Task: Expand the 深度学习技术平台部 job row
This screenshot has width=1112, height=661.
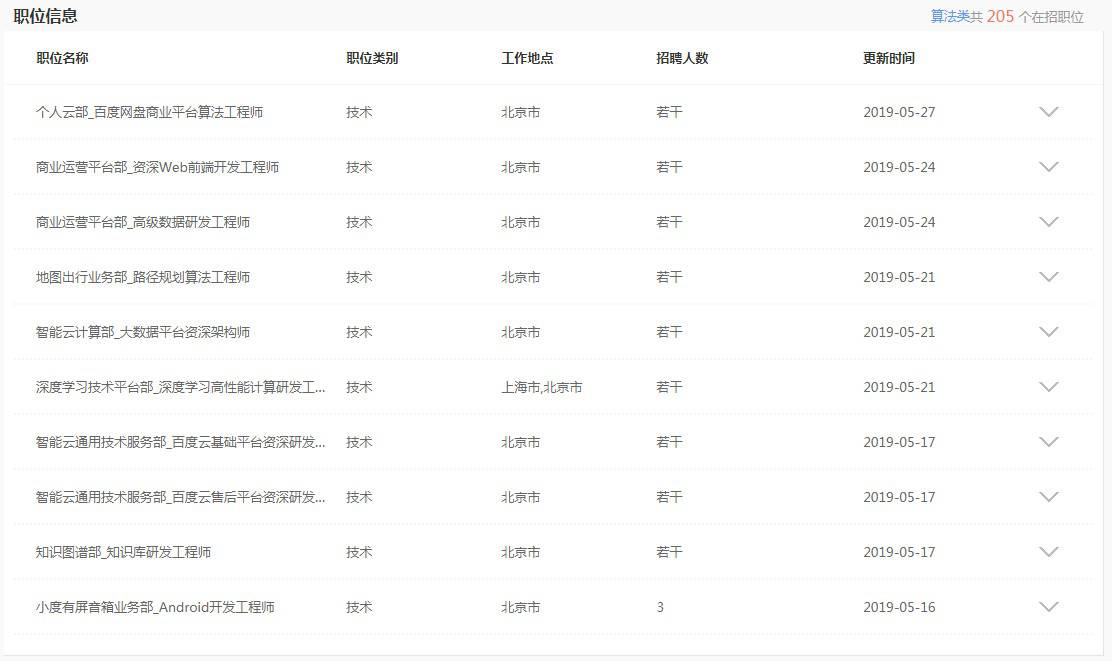Action: point(1048,387)
